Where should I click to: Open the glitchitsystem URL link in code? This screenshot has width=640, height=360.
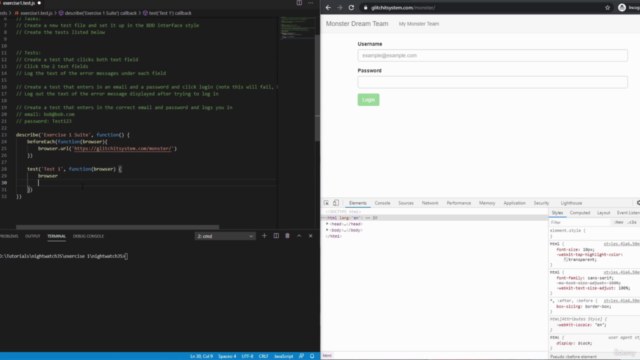coord(122,149)
